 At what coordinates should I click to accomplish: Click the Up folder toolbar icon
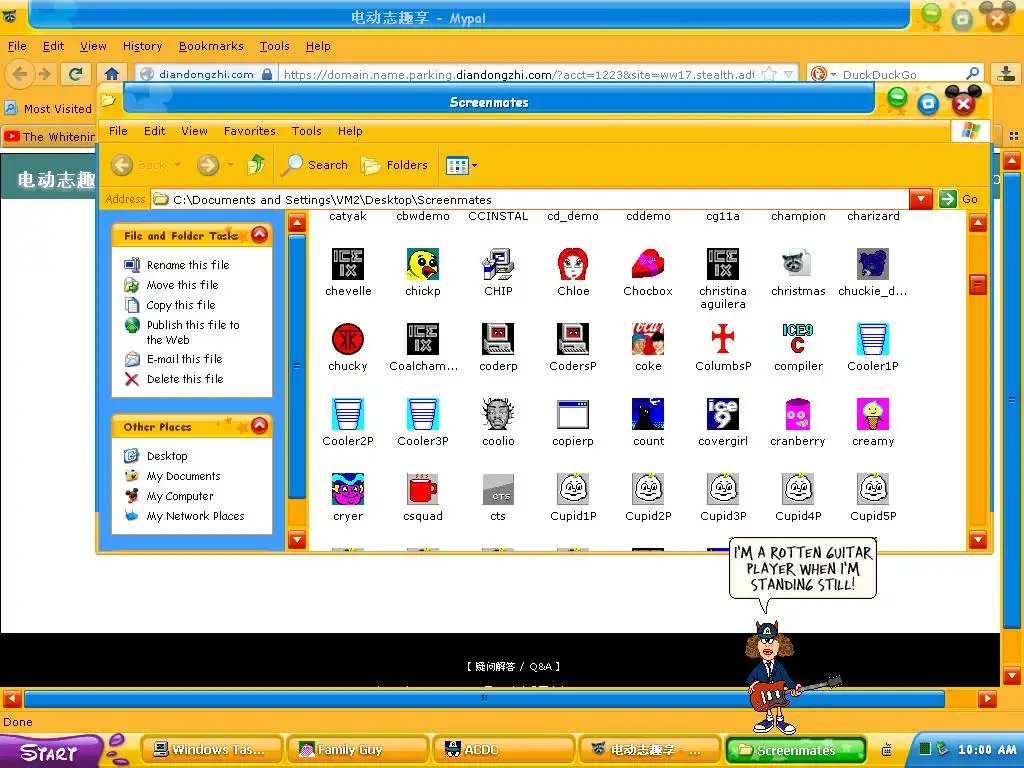pos(256,165)
